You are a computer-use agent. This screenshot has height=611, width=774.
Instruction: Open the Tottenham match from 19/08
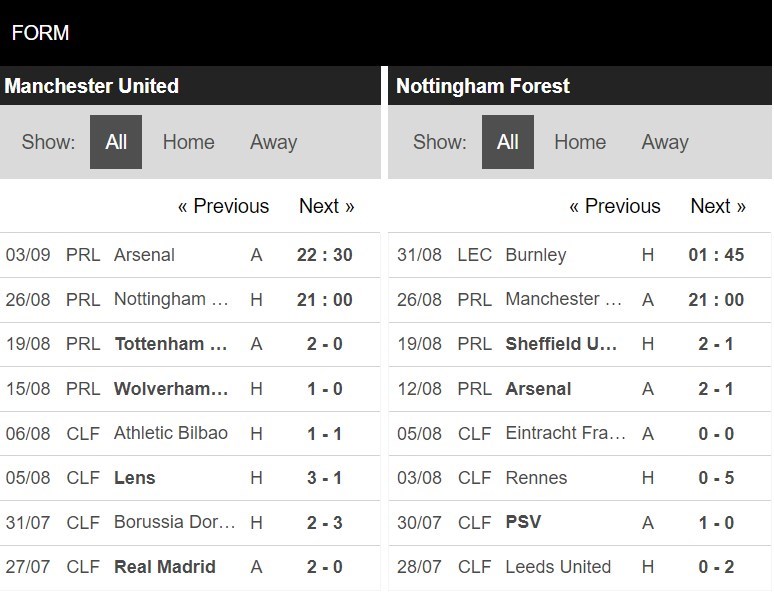pyautogui.click(x=190, y=344)
